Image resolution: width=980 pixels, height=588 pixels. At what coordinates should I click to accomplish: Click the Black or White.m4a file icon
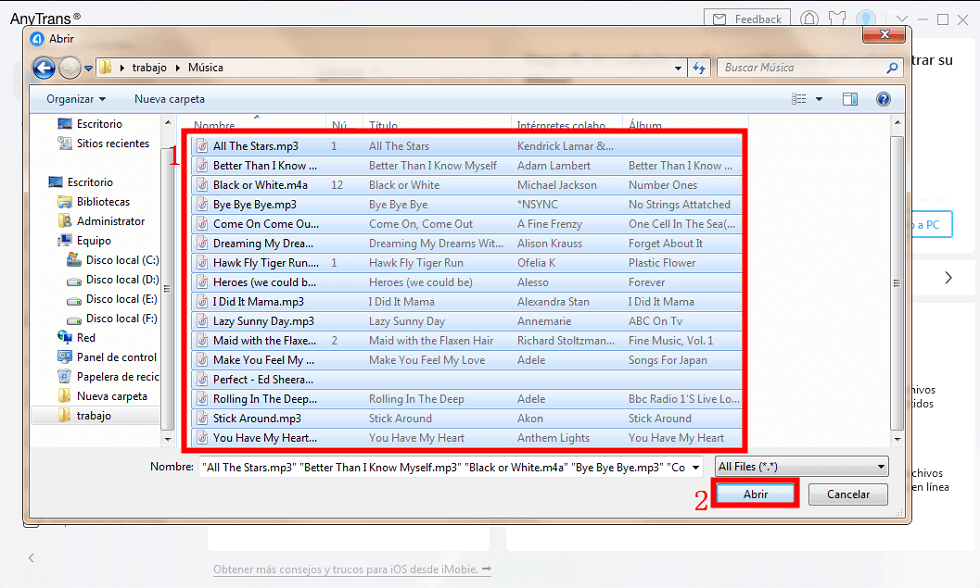[202, 185]
